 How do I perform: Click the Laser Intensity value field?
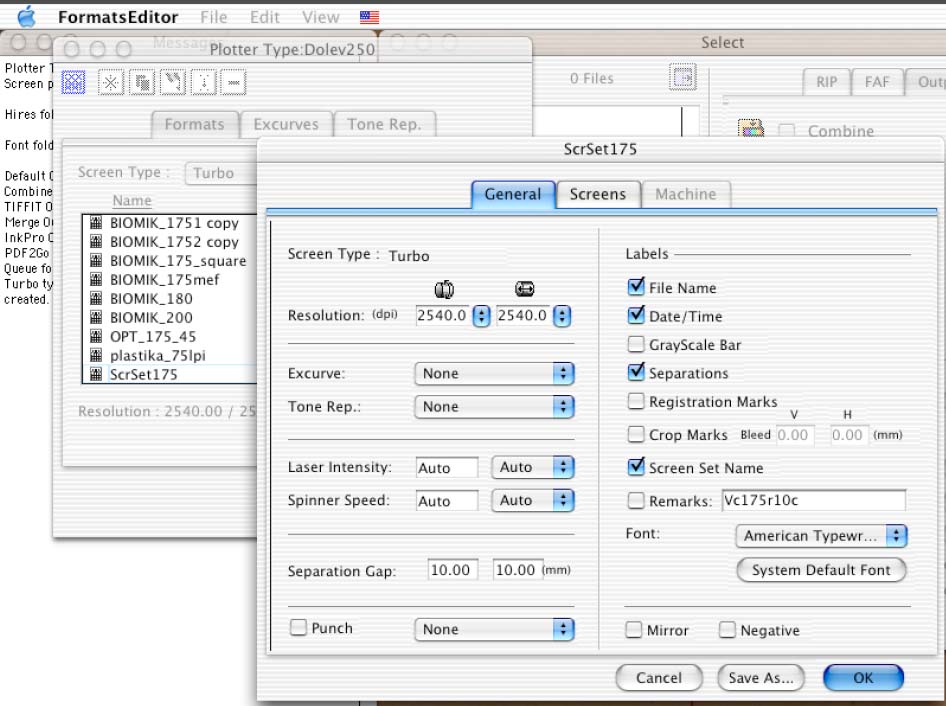pyautogui.click(x=447, y=468)
